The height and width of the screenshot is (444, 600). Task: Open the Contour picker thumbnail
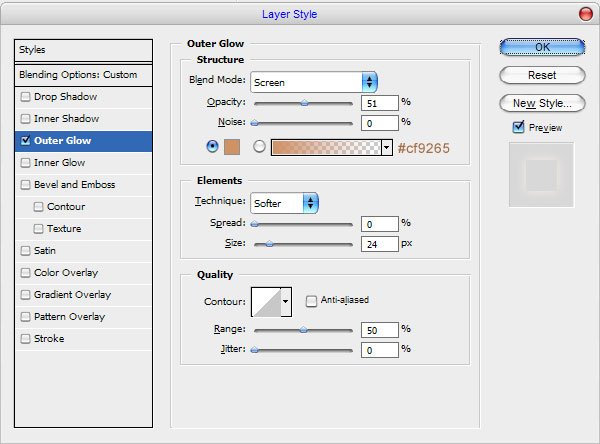coord(265,300)
